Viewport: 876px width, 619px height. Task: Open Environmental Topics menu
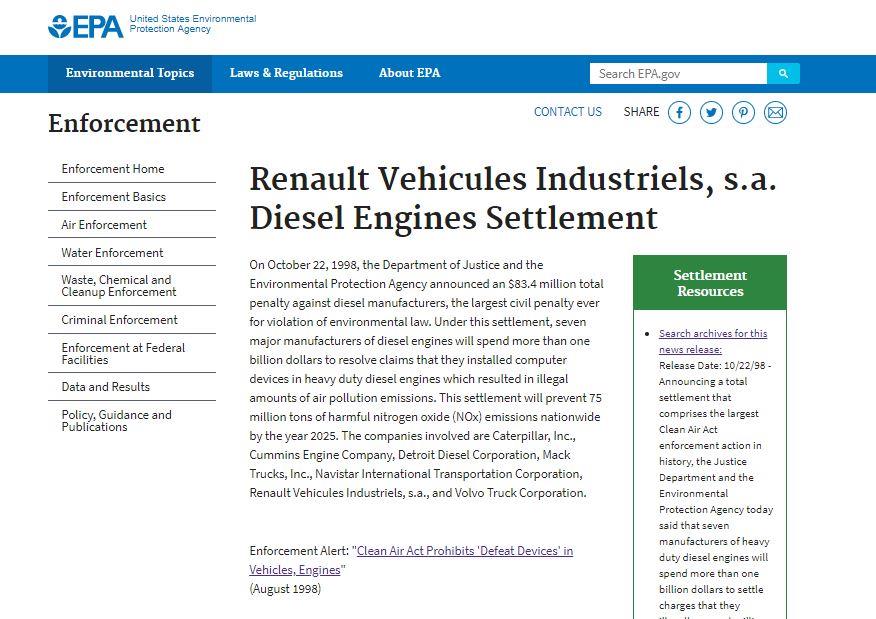point(130,73)
